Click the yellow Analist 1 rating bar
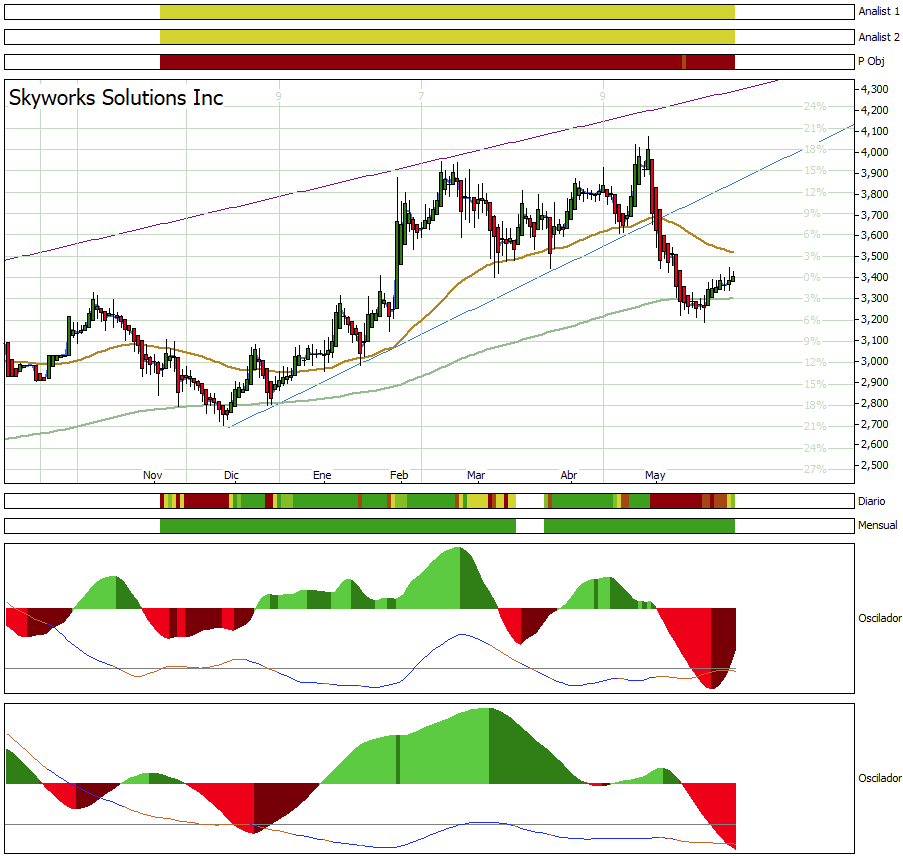 point(447,12)
